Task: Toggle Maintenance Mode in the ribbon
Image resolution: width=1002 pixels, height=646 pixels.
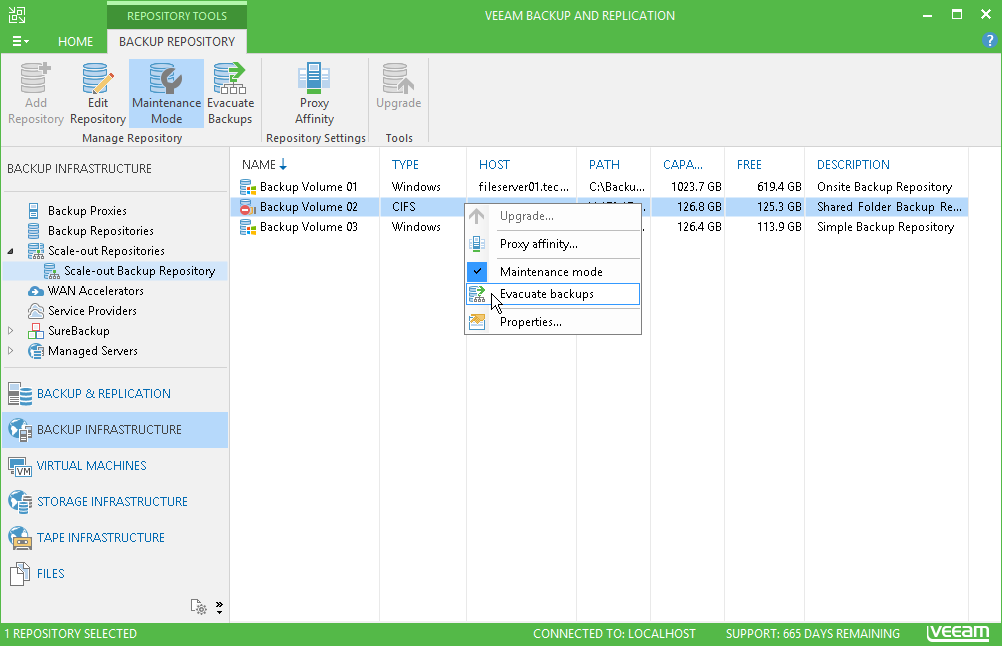Action: click(x=166, y=93)
